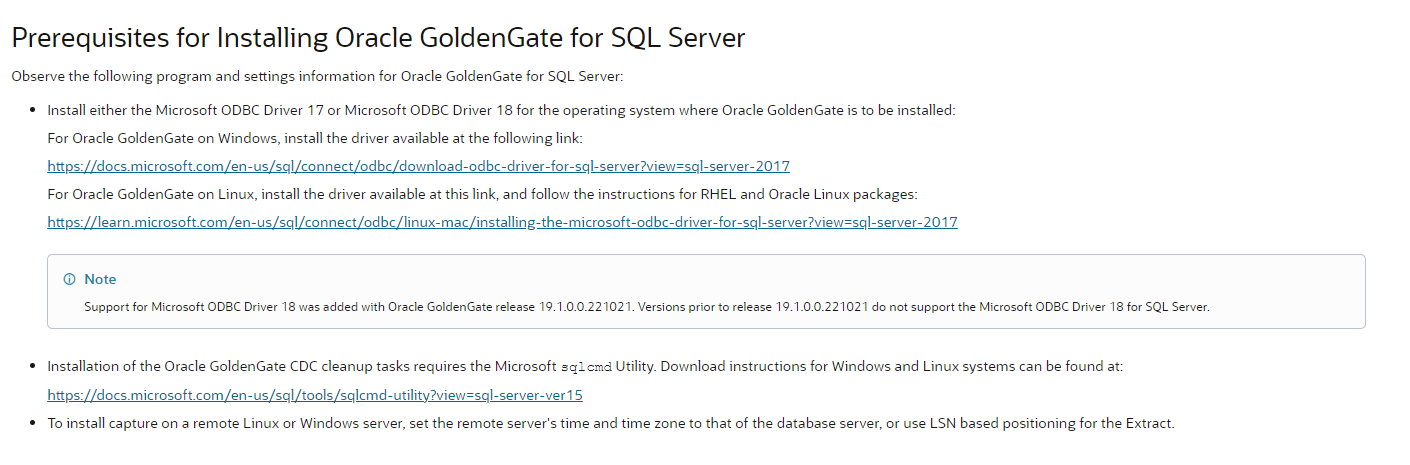This screenshot has width=1410, height=465.
Task: Open the Windows ODBC driver download link
Action: (418, 166)
